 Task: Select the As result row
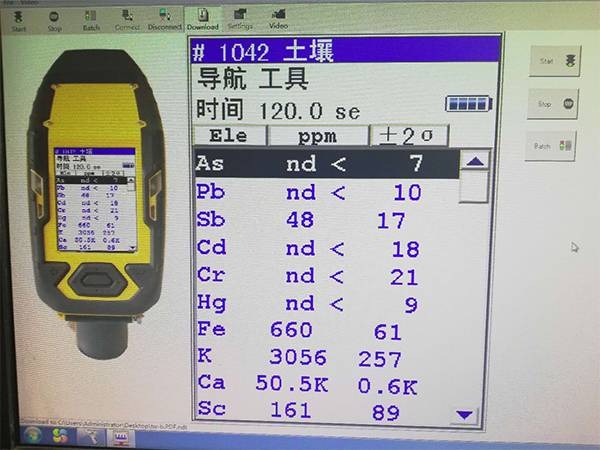tap(327, 163)
